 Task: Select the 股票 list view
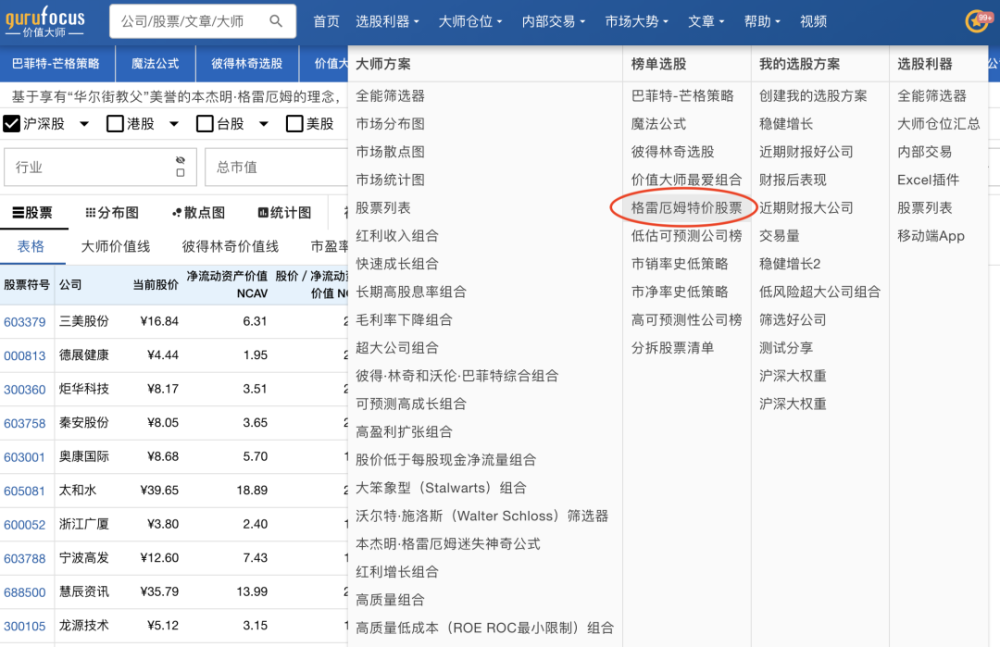pos(32,213)
